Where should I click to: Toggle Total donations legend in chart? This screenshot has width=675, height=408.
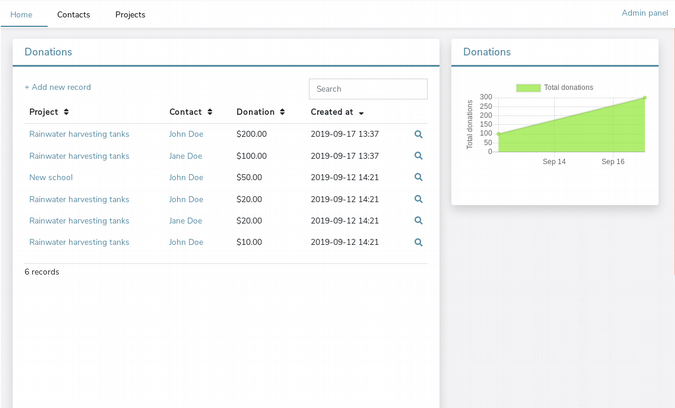[x=554, y=88]
